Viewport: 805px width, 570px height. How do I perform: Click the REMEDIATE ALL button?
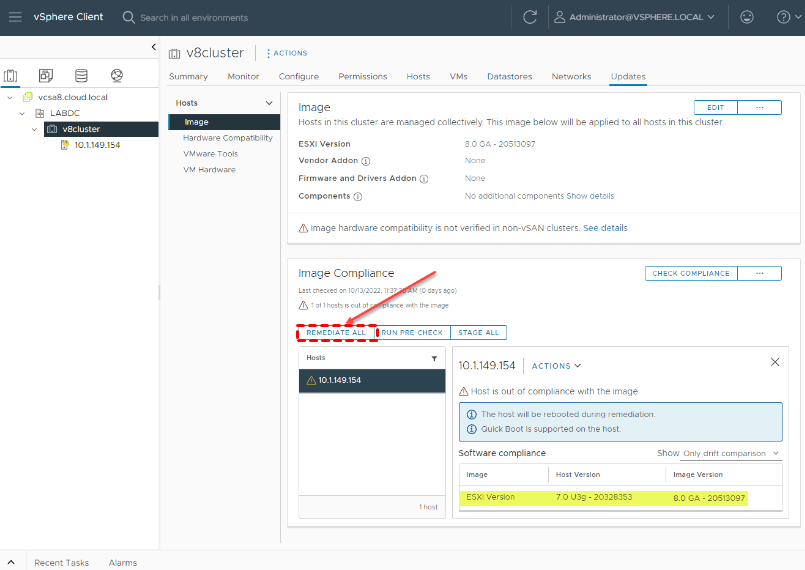(x=336, y=332)
